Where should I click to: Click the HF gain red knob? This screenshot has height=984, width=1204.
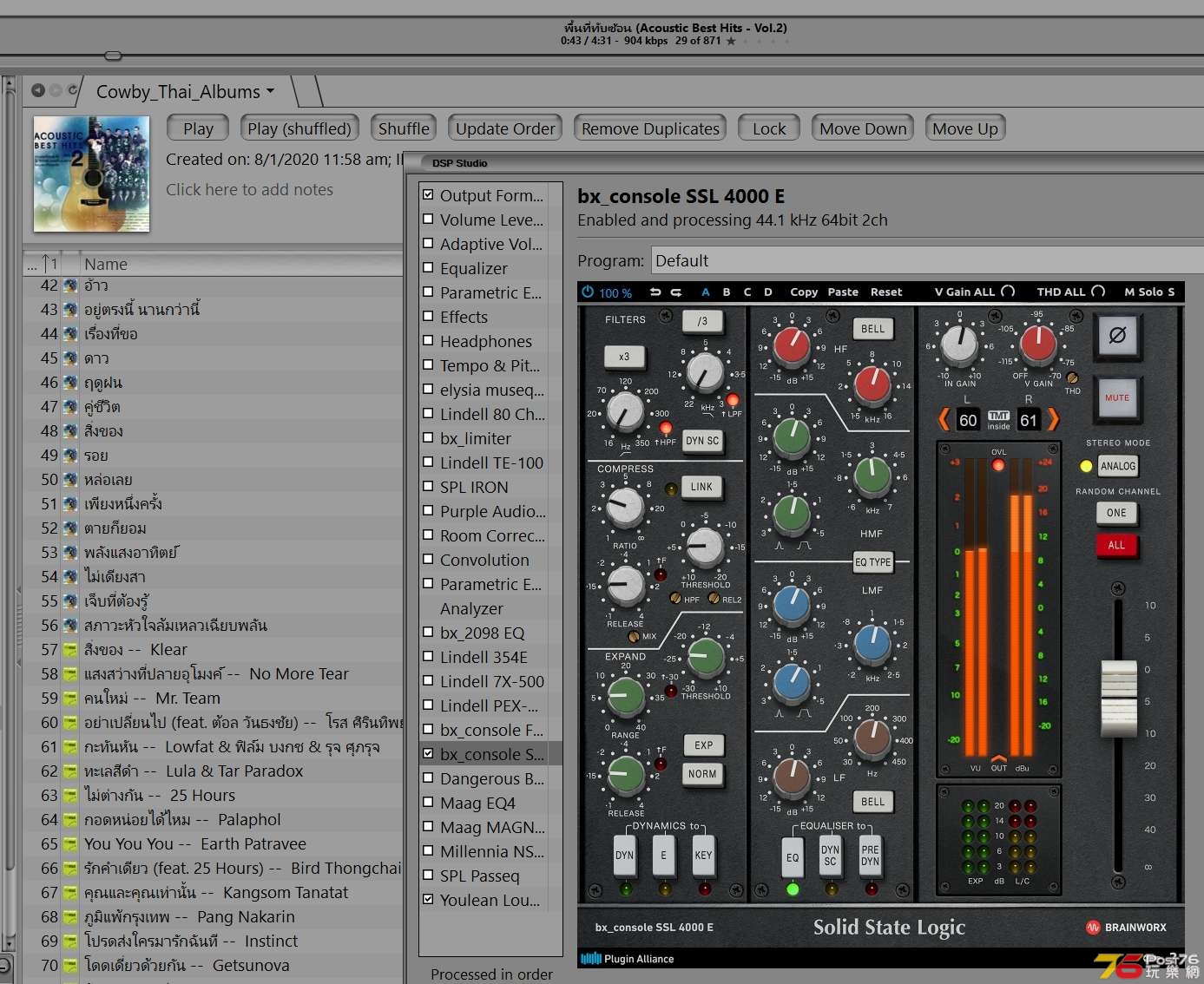coord(792,344)
